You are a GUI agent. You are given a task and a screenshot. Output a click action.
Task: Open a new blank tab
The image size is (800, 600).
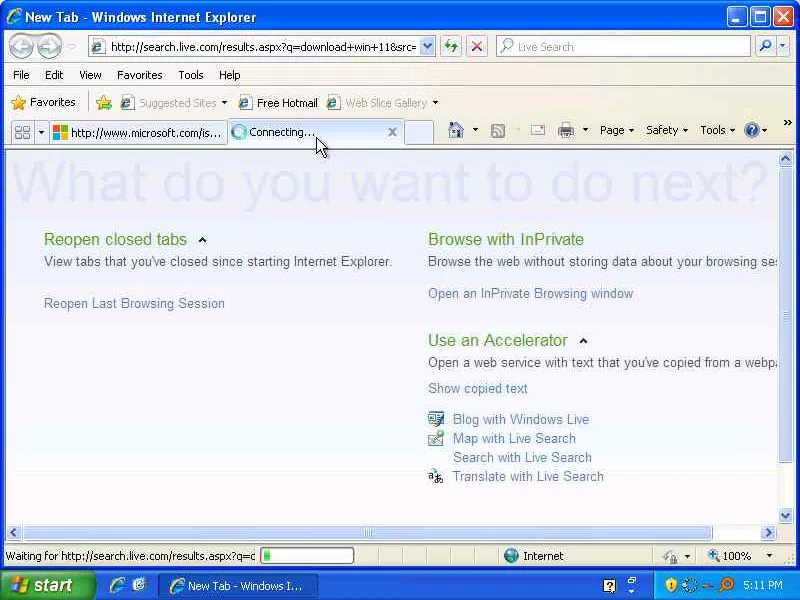419,133
